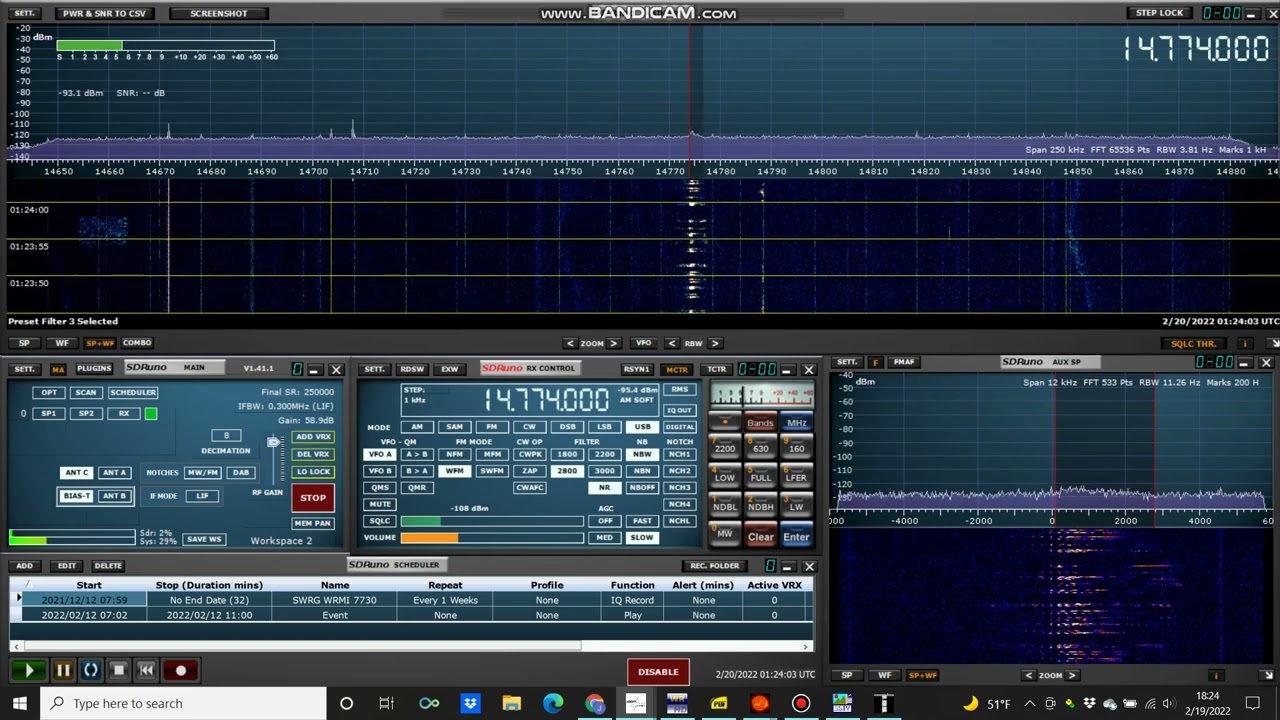Click the dot key on the keypad
This screenshot has width=1280, height=720.
pos(725,423)
